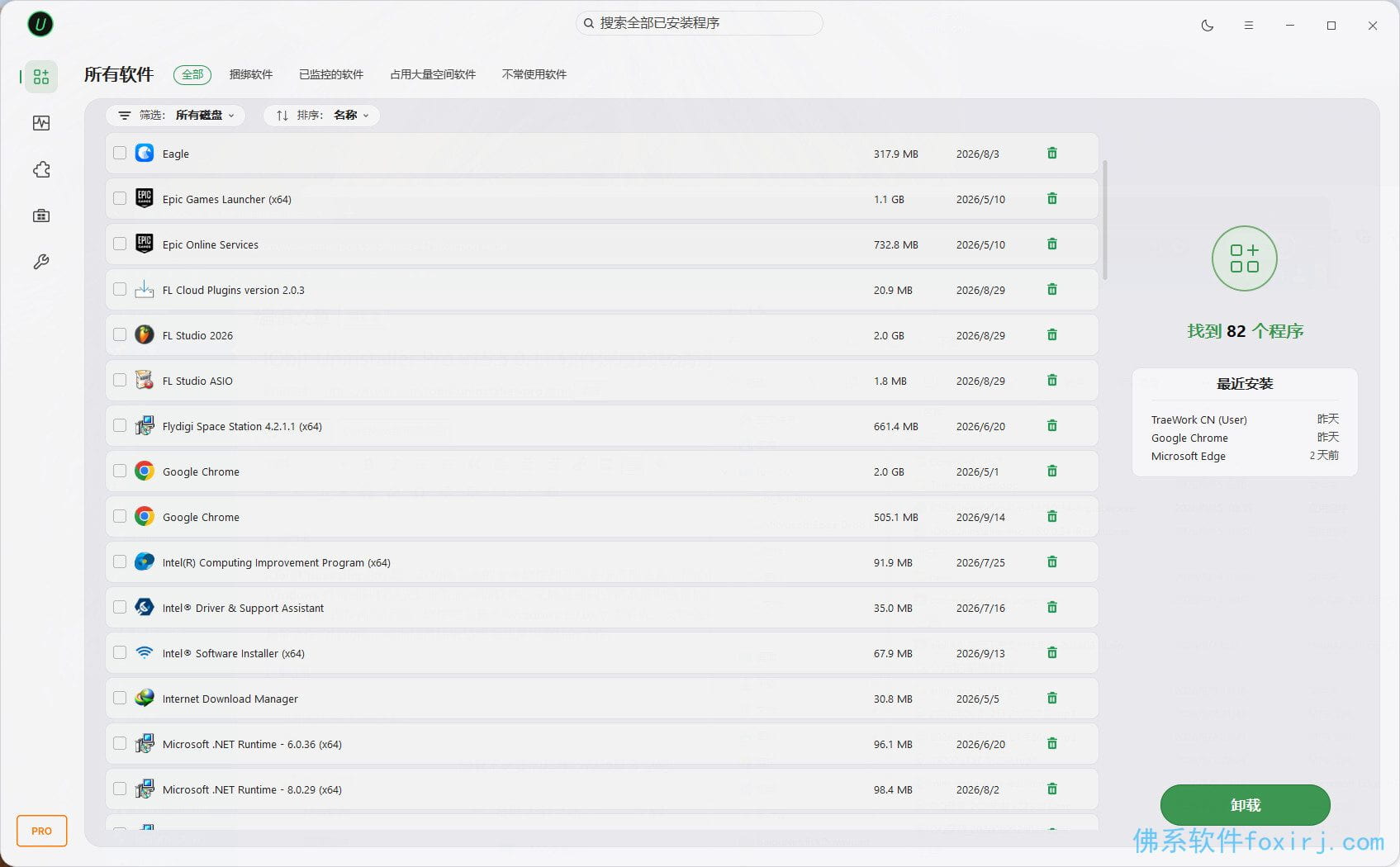The height and width of the screenshot is (867, 1400).
Task: Open the 筛选 所有磁盘 filter dropdown
Action: [176, 116]
